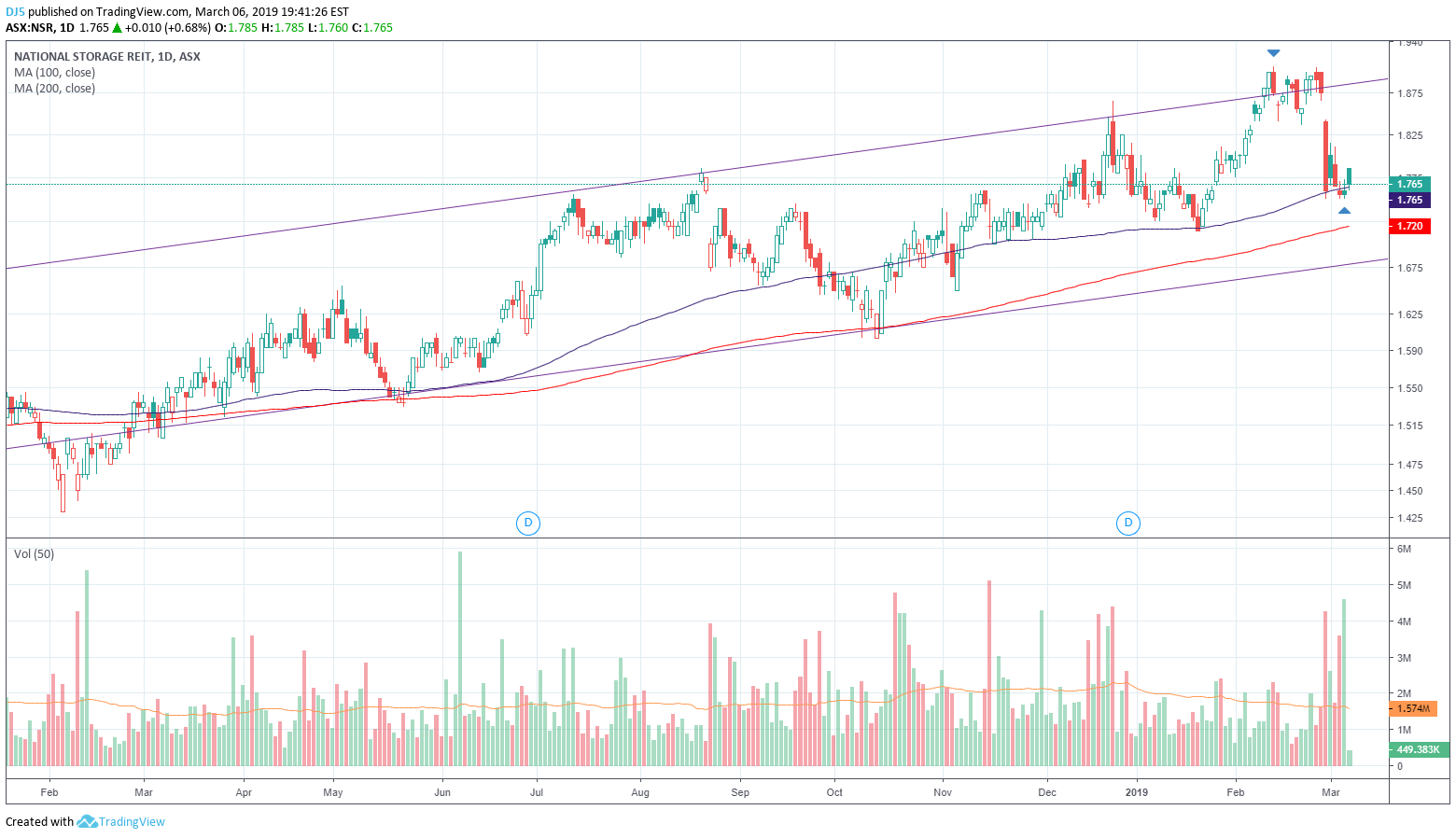Click the Vol (50) indicator label

pos(34,554)
